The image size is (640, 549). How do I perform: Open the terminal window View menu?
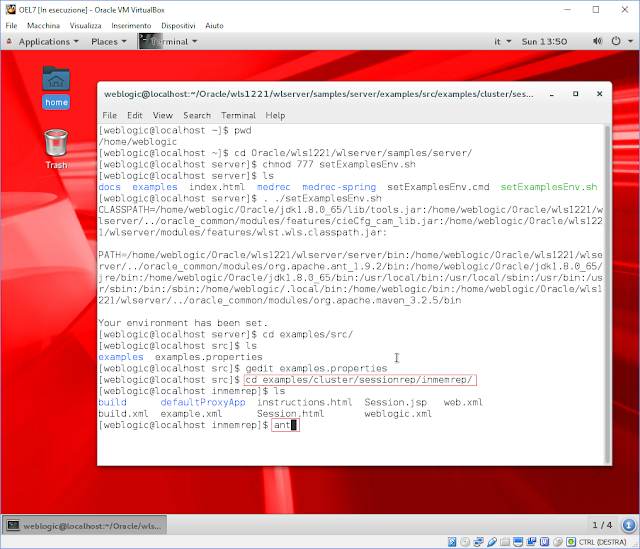tap(163, 116)
